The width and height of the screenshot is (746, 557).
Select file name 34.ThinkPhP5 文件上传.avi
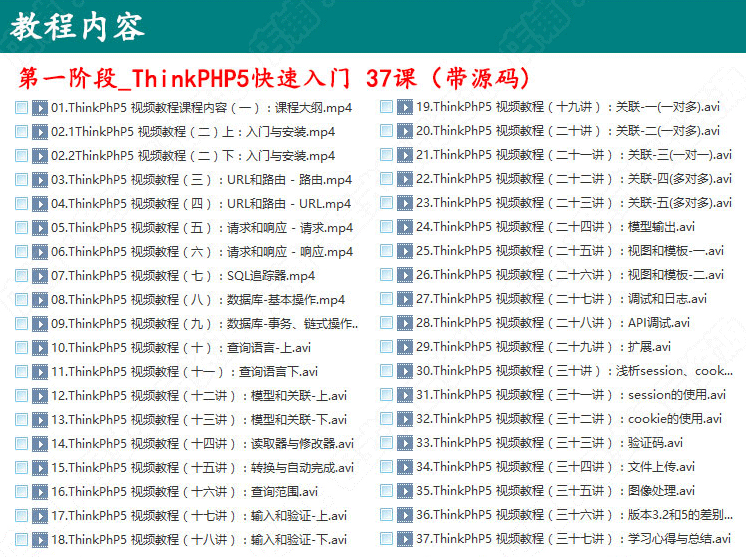tap(555, 467)
